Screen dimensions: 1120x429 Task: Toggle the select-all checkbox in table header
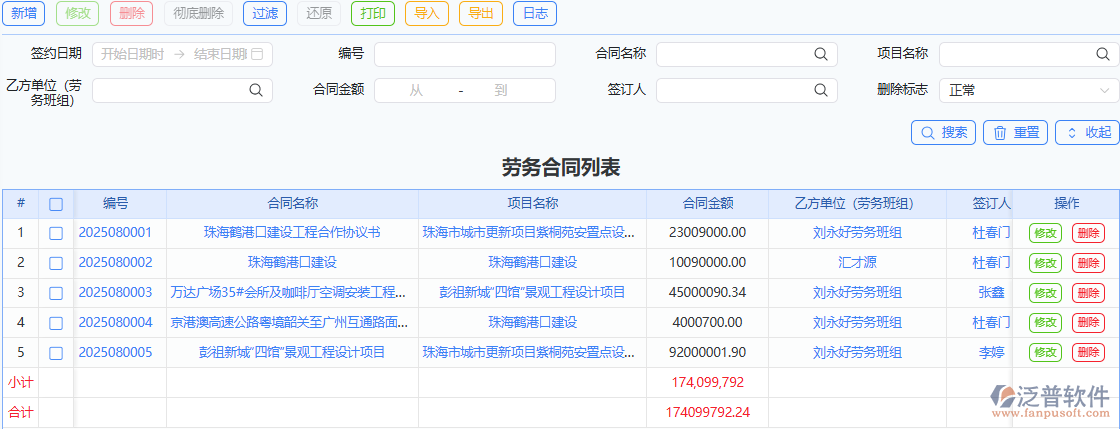[56, 204]
